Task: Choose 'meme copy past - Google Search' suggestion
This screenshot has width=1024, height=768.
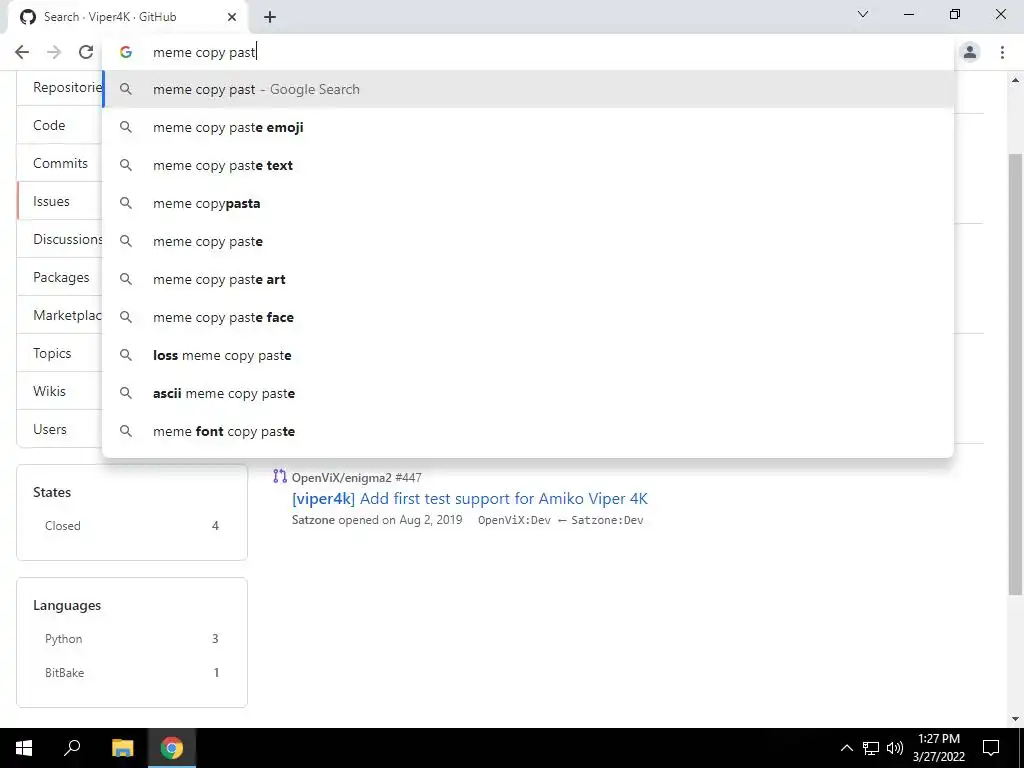Action: point(528,89)
